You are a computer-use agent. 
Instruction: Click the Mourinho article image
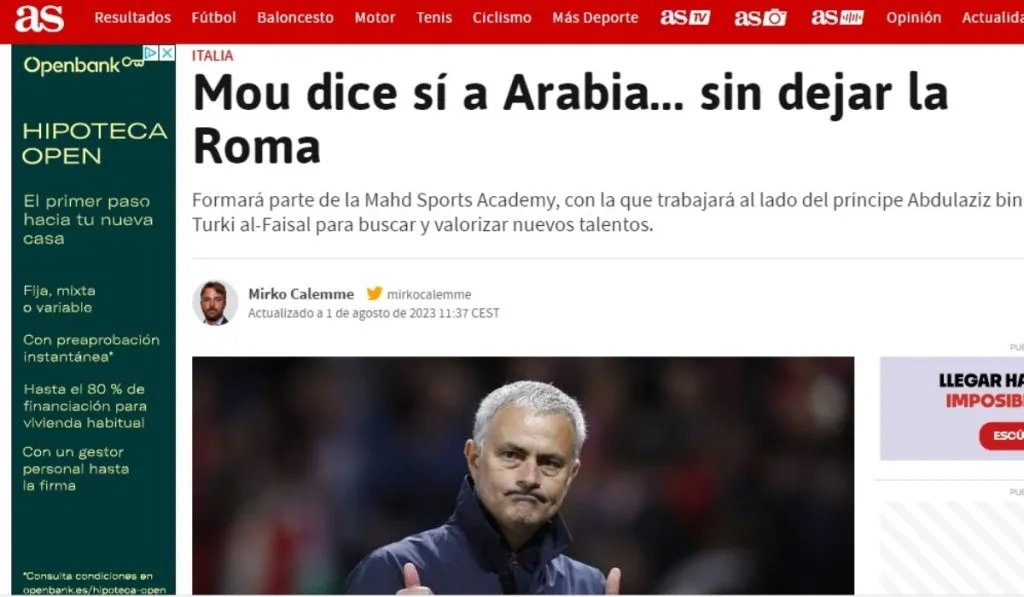click(x=523, y=475)
